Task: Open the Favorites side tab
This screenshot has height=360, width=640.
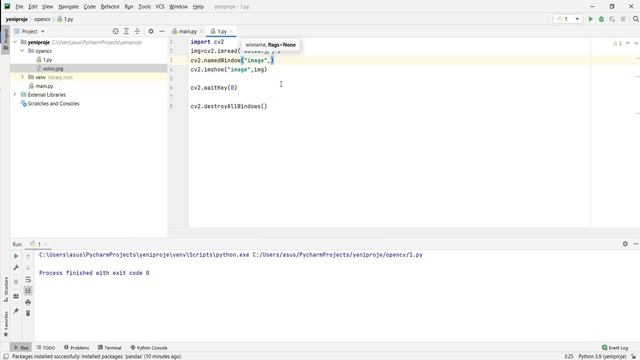Action: pyautogui.click(x=5, y=324)
